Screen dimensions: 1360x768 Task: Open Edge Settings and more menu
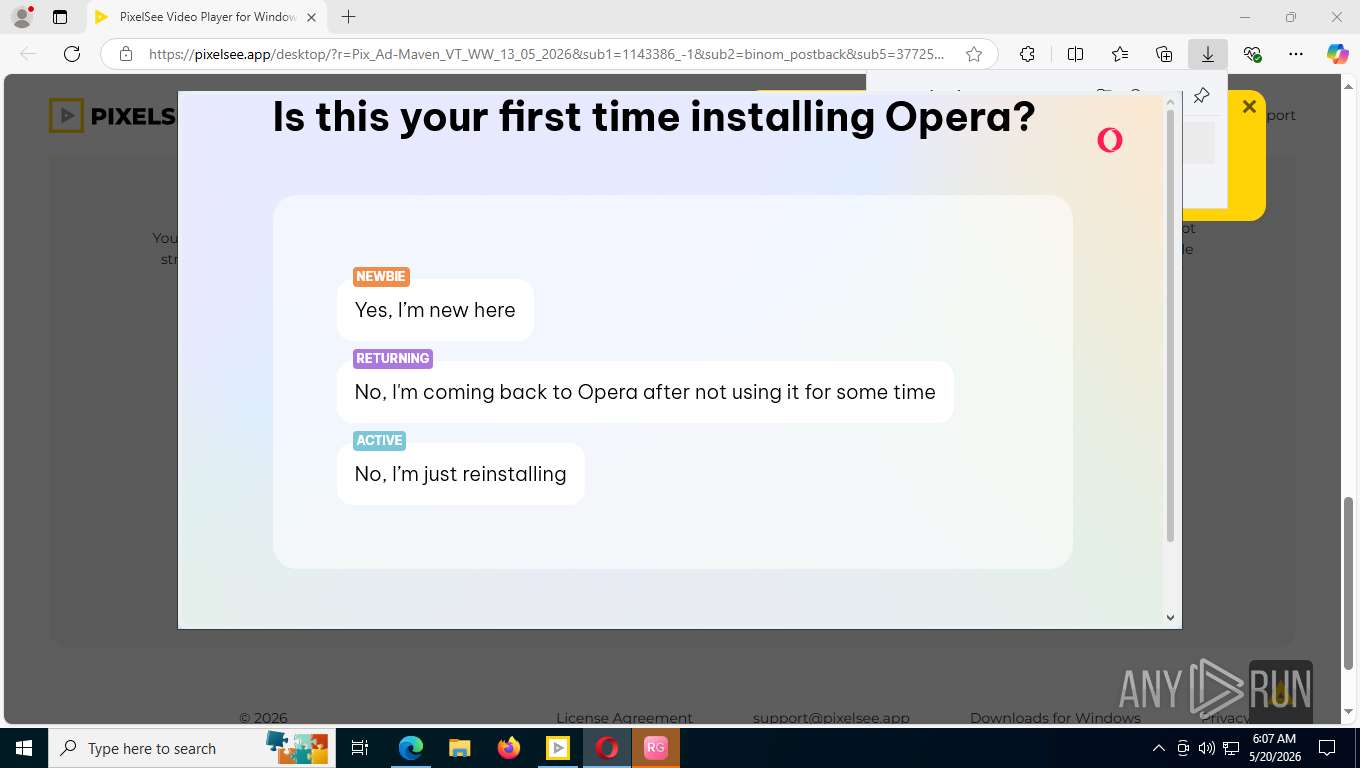pyautogui.click(x=1296, y=54)
